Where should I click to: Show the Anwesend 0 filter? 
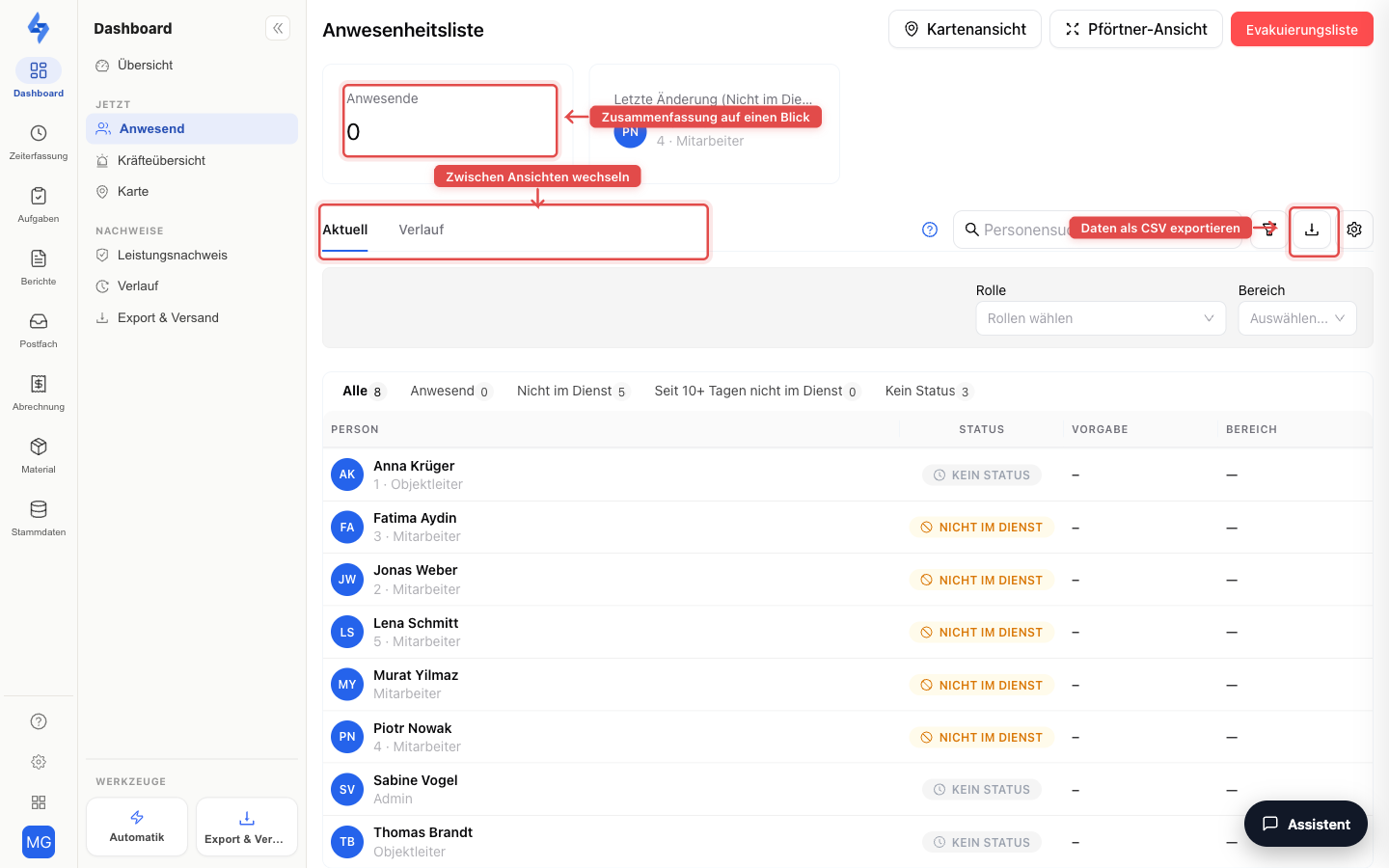(450, 391)
